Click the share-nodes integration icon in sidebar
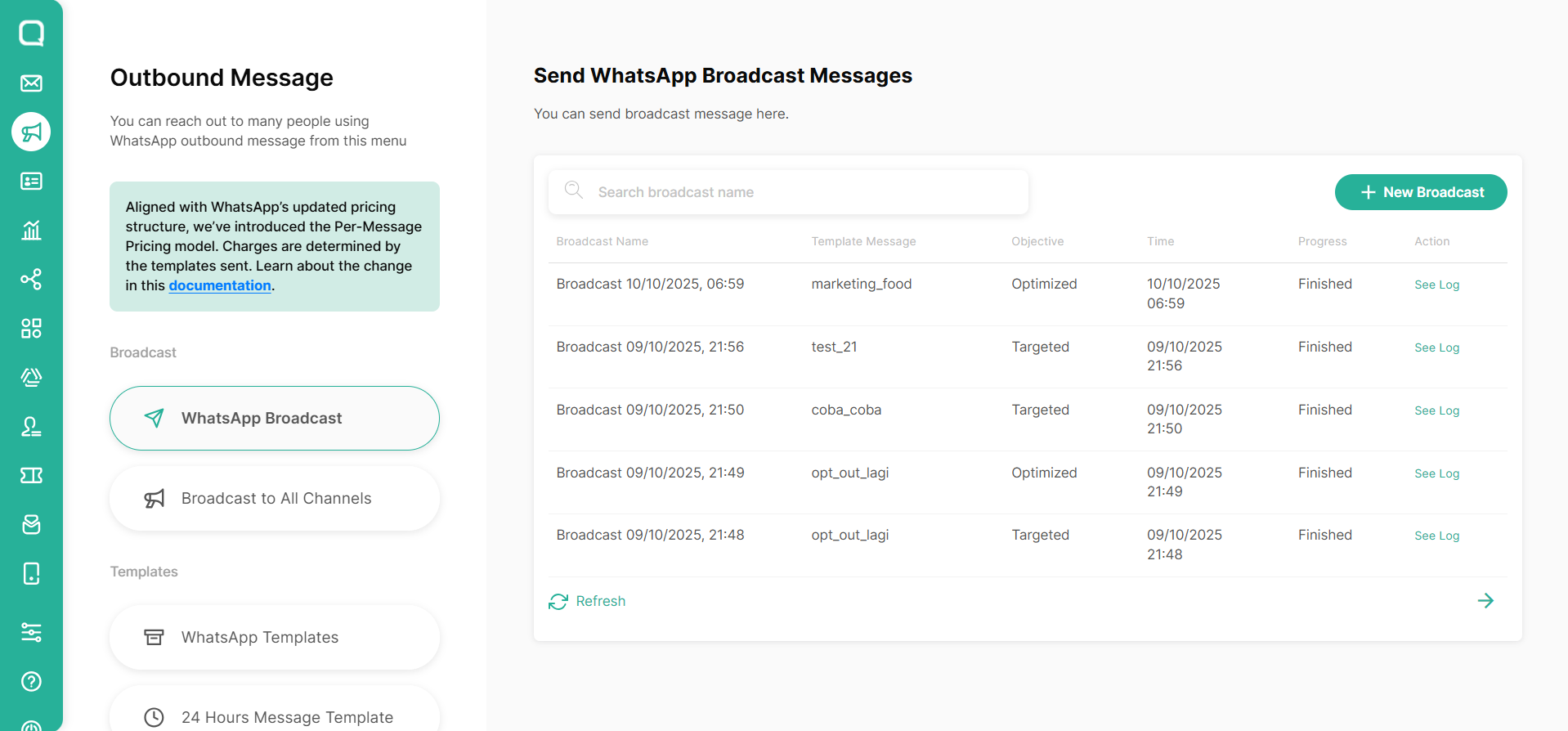Screen dimensions: 1568x731 [x=31, y=280]
